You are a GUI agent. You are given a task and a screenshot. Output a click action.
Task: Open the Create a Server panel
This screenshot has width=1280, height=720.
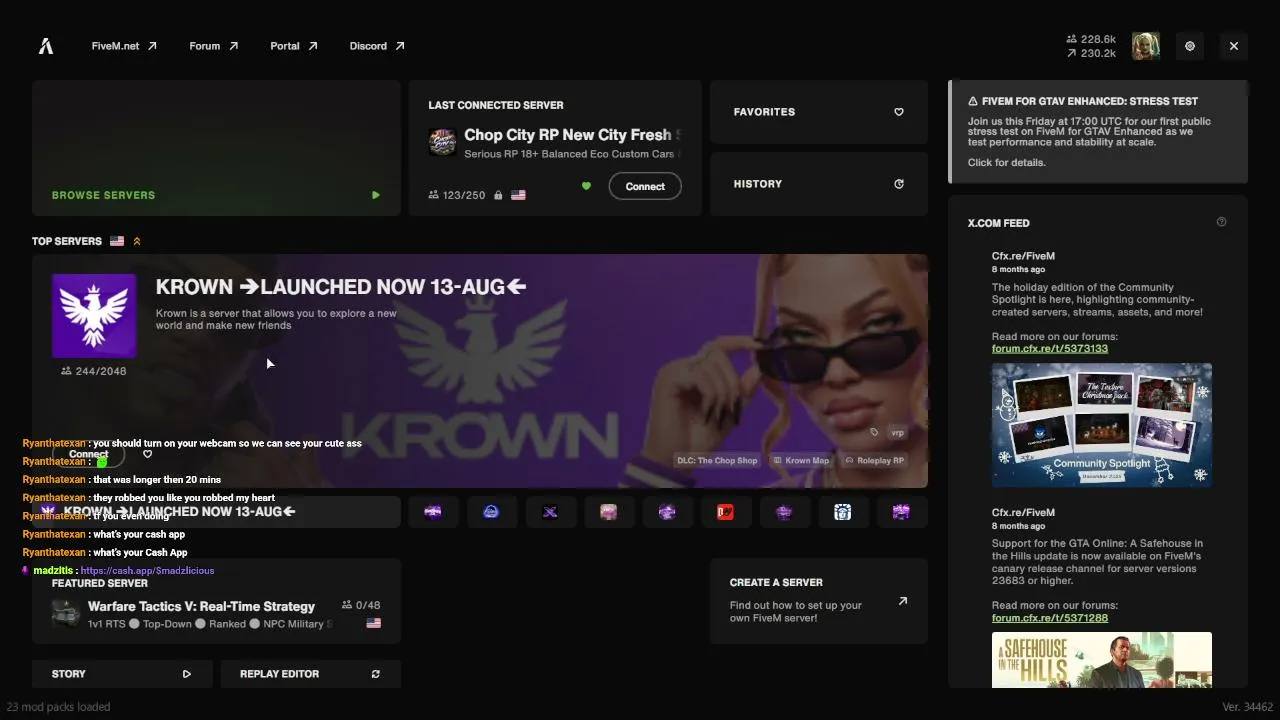tap(819, 601)
